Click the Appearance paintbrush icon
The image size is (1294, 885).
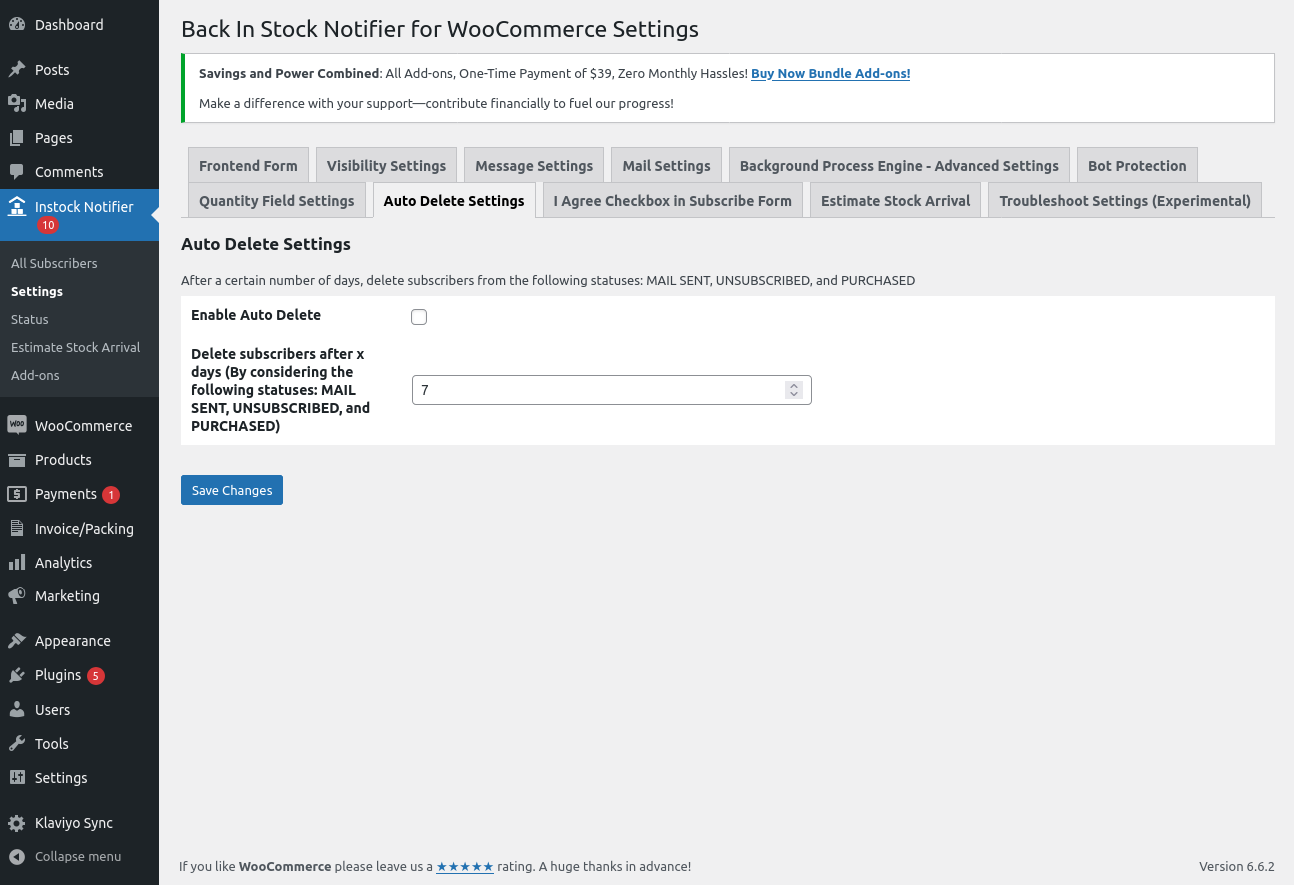click(x=17, y=641)
